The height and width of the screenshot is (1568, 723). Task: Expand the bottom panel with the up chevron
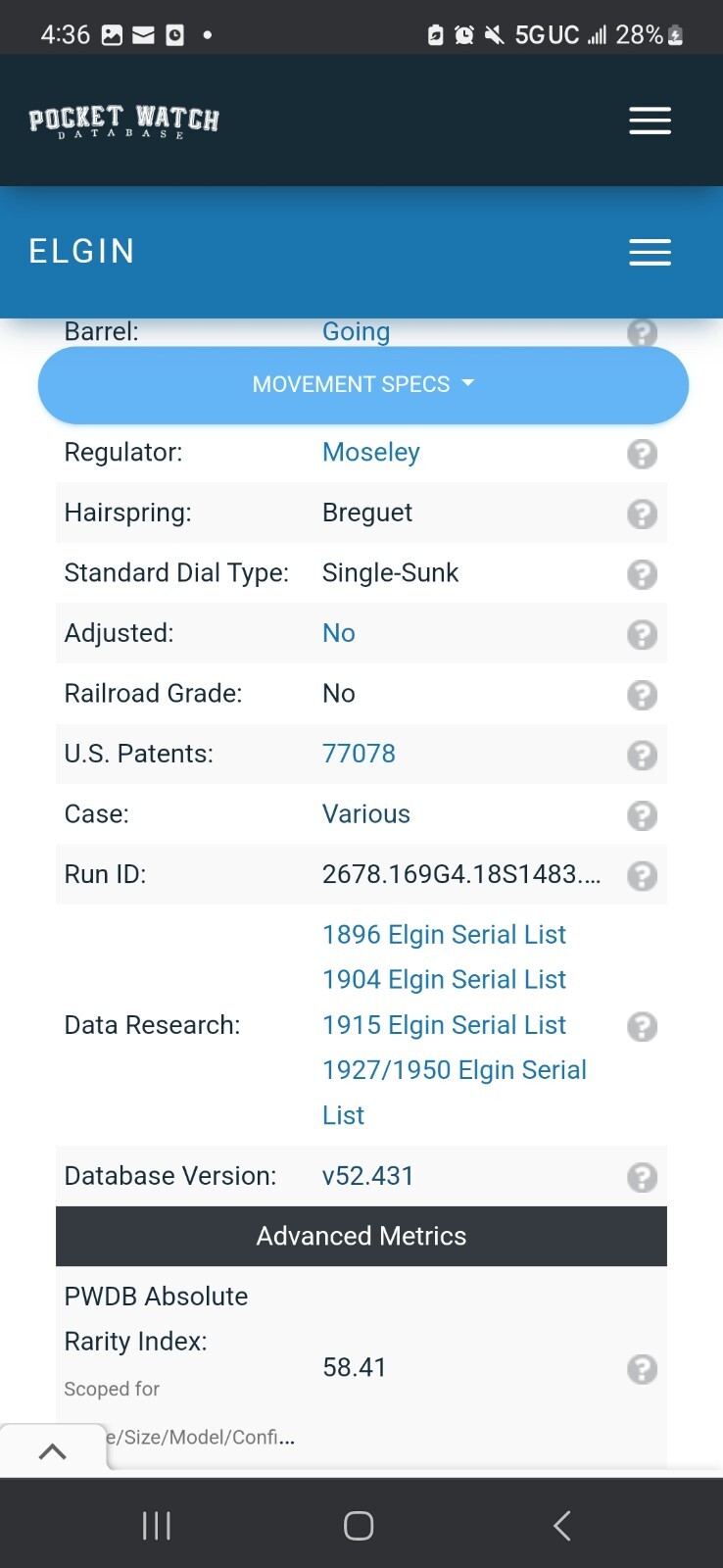point(52,1451)
